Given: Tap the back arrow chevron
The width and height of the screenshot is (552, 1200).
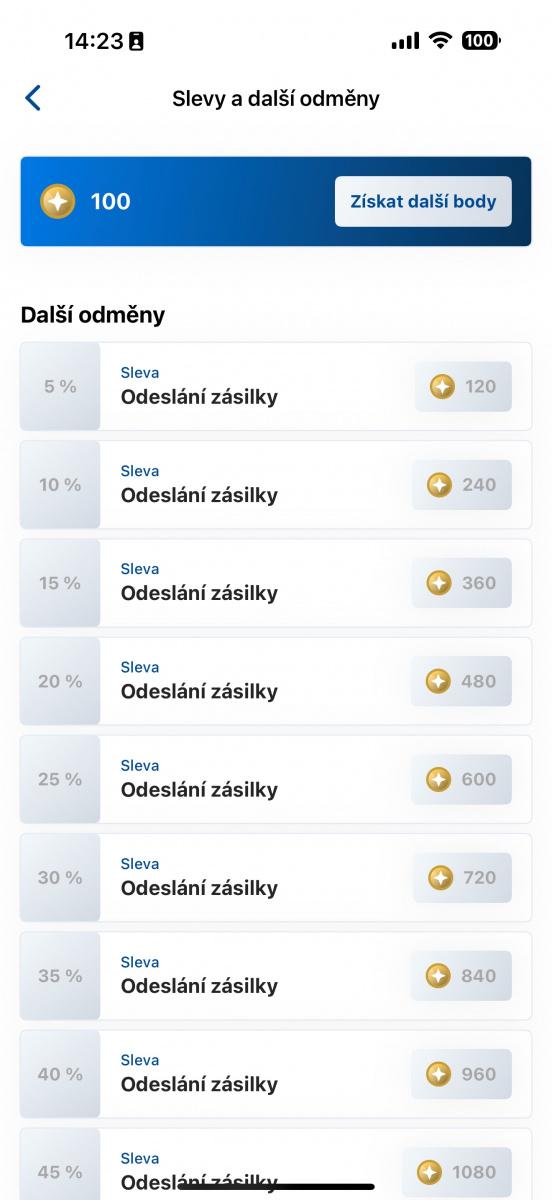Looking at the screenshot, I should click(33, 98).
